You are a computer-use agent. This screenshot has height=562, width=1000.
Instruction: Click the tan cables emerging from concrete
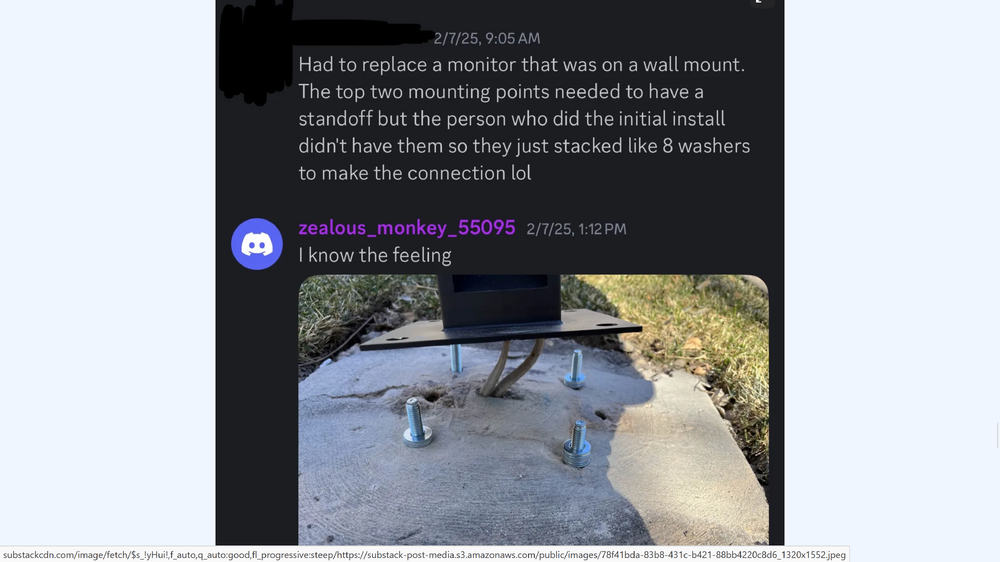pyautogui.click(x=509, y=368)
